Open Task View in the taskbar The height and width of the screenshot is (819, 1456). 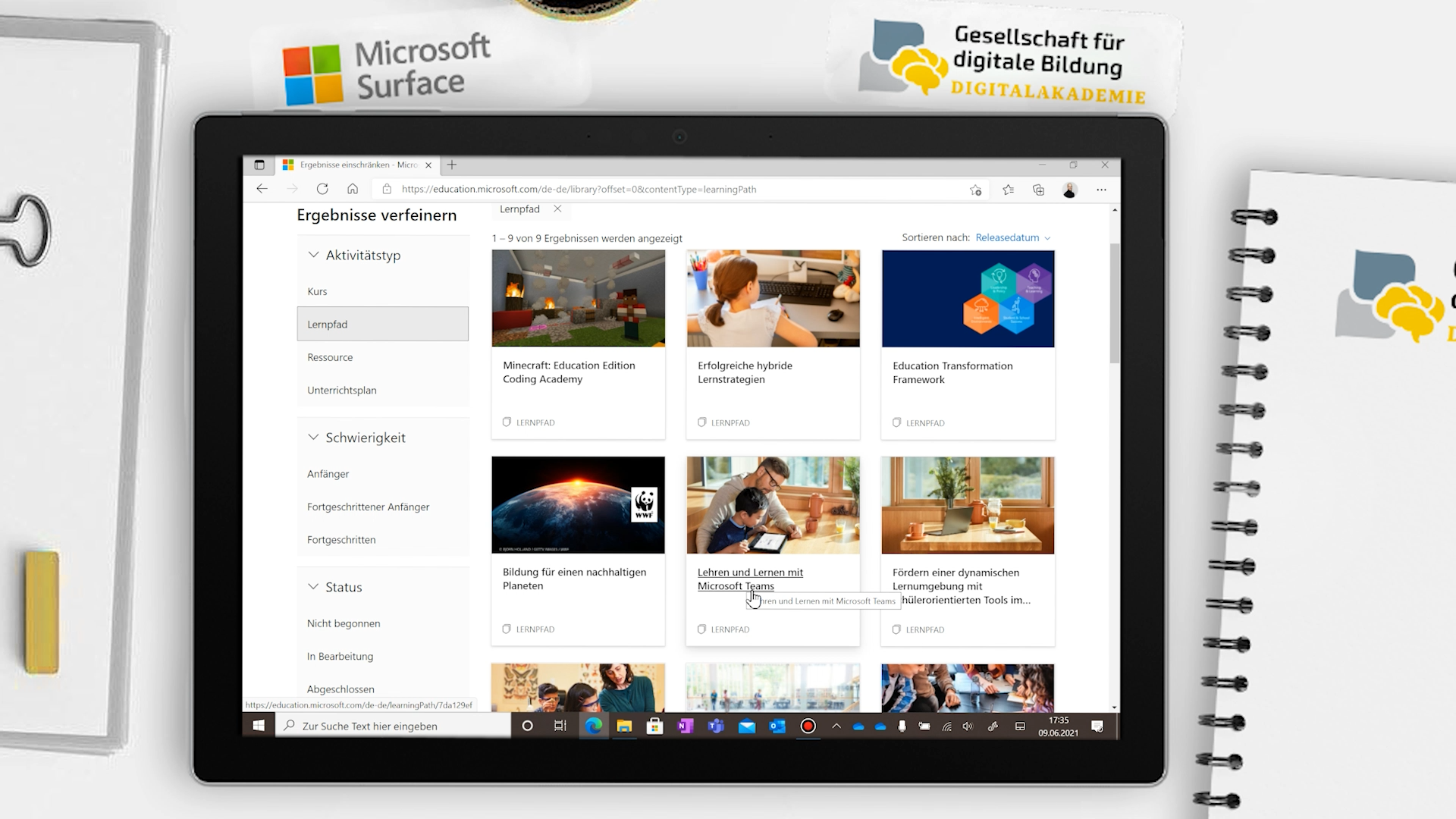click(560, 726)
